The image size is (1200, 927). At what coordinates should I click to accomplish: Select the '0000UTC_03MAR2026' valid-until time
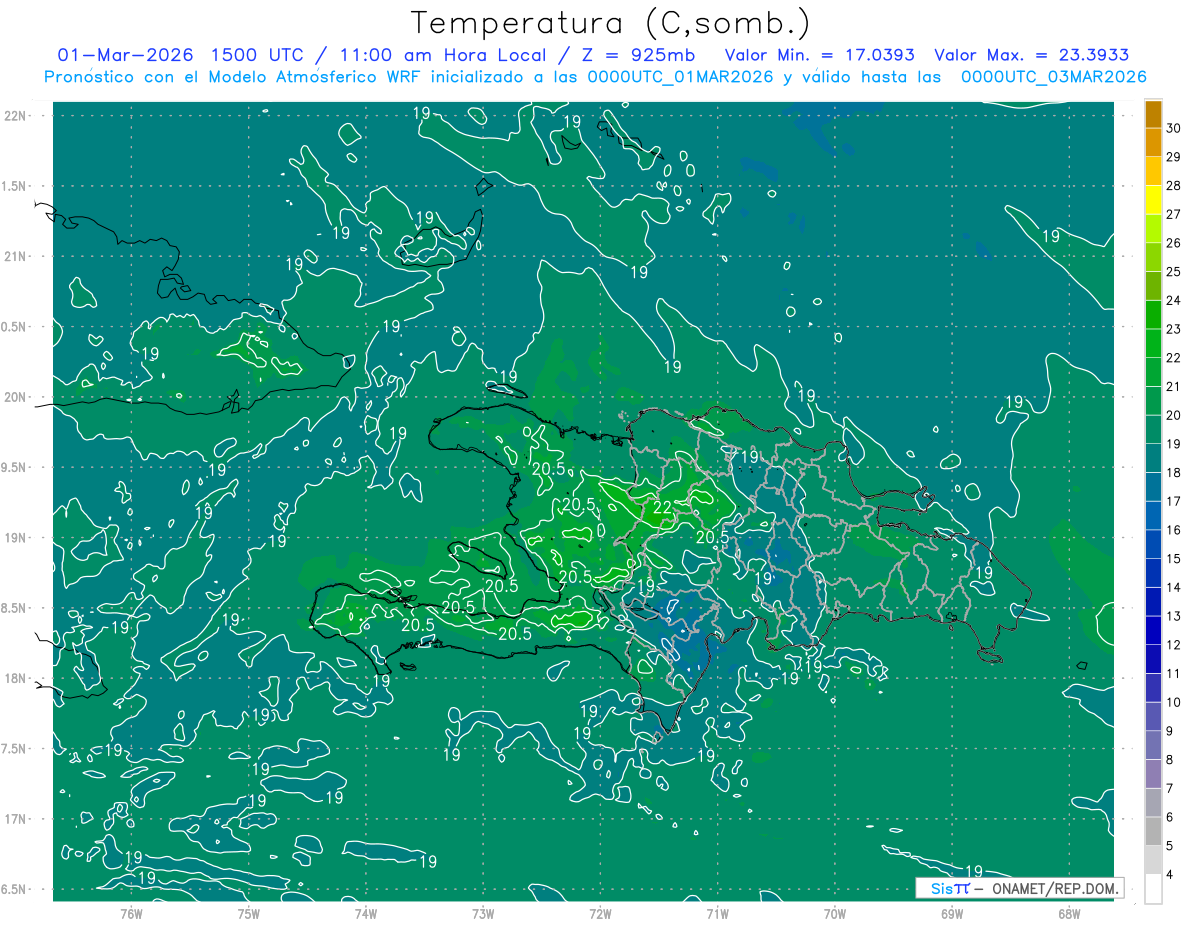pos(1053,76)
